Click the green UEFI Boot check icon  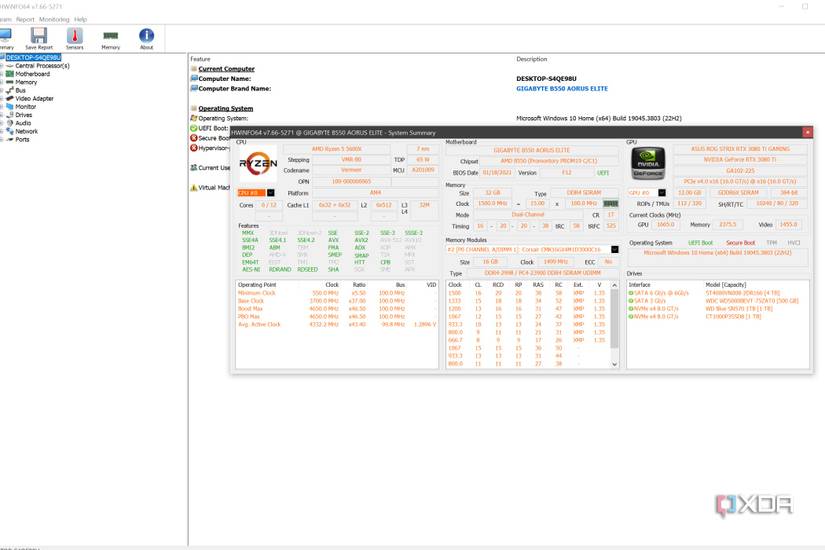click(194, 128)
